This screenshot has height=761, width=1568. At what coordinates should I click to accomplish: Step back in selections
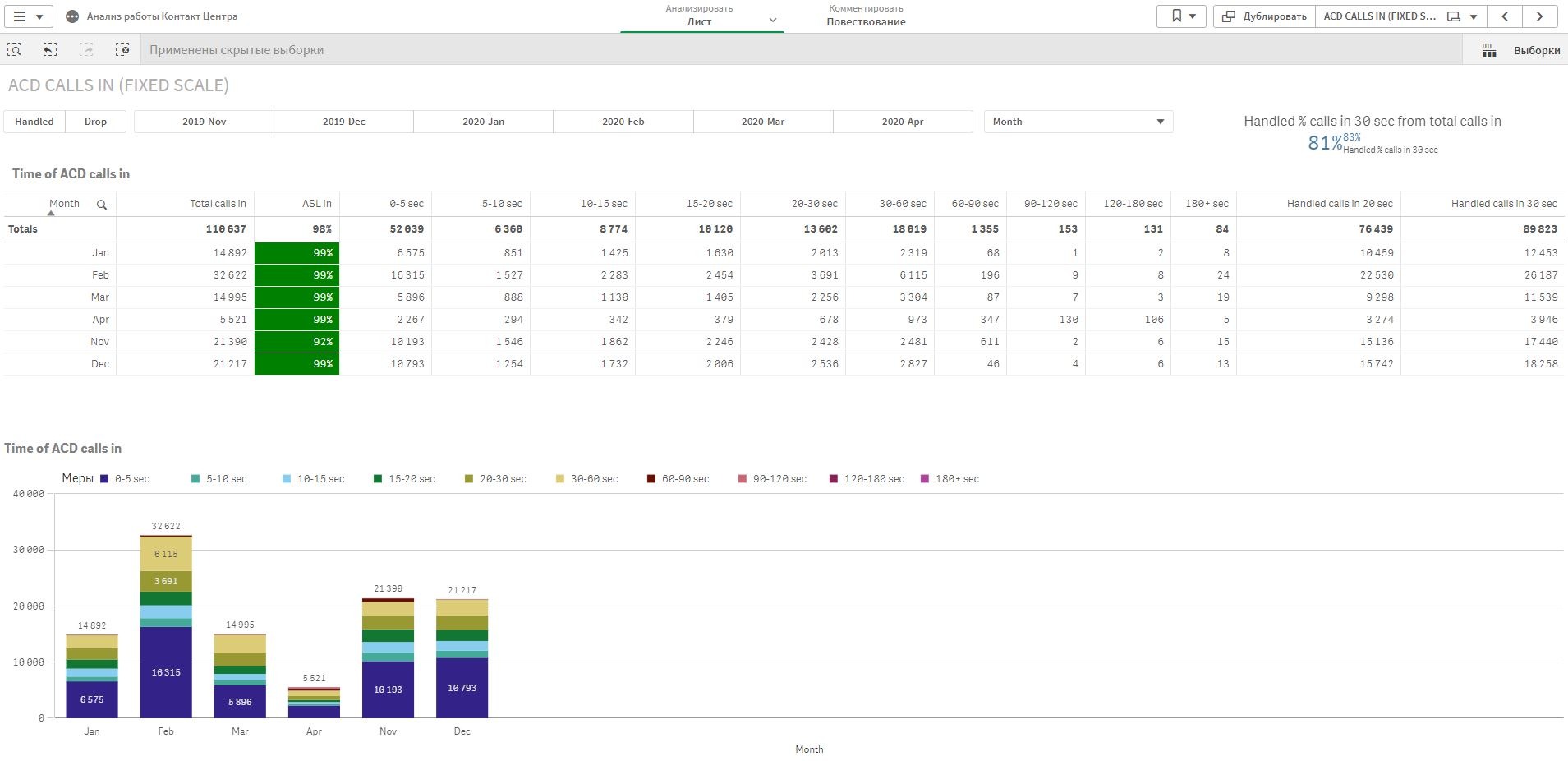click(50, 50)
